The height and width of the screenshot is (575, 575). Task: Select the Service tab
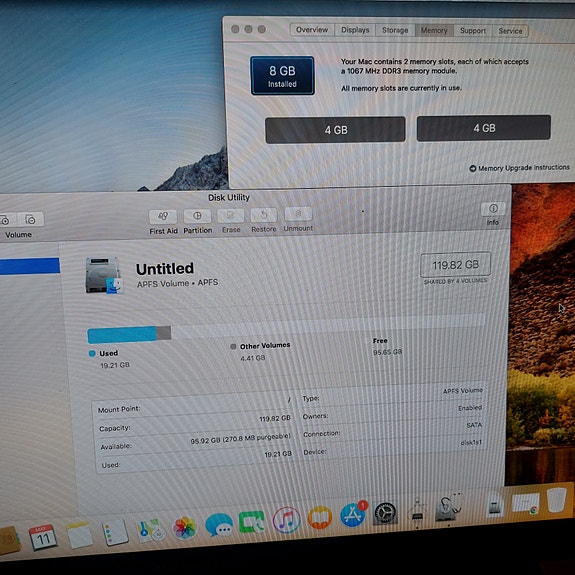pos(510,31)
